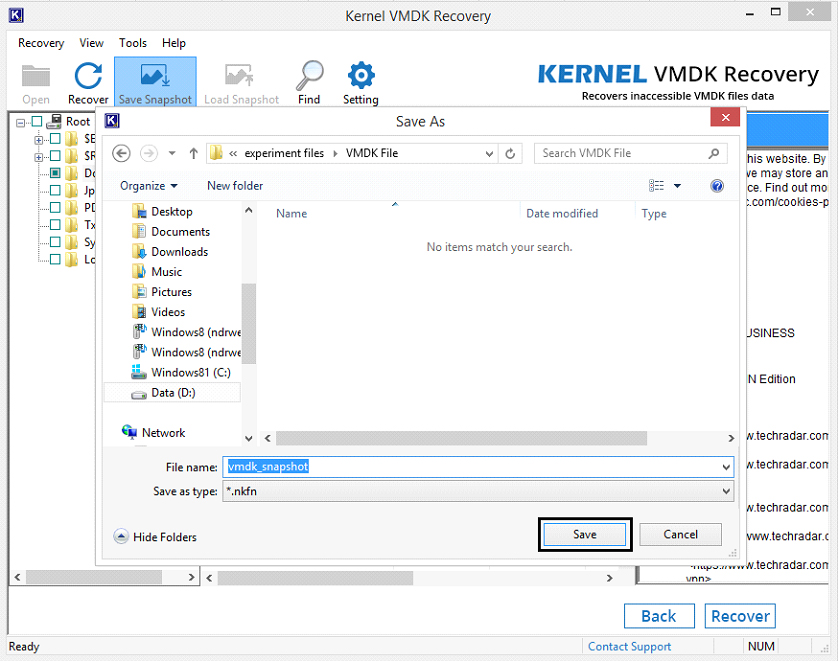Viewport: 838px width, 661px height.
Task: Toggle the checkbox beside the Do folder
Action: click(55, 173)
